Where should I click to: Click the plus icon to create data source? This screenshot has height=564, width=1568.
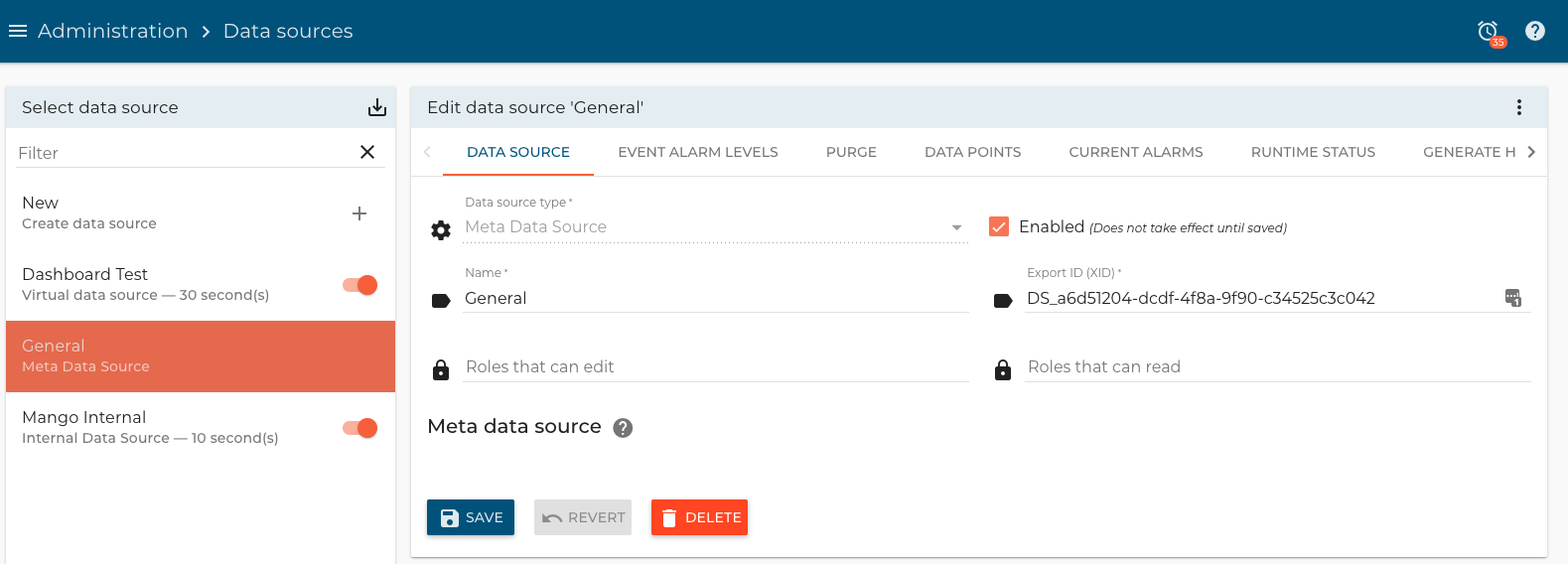tap(359, 213)
